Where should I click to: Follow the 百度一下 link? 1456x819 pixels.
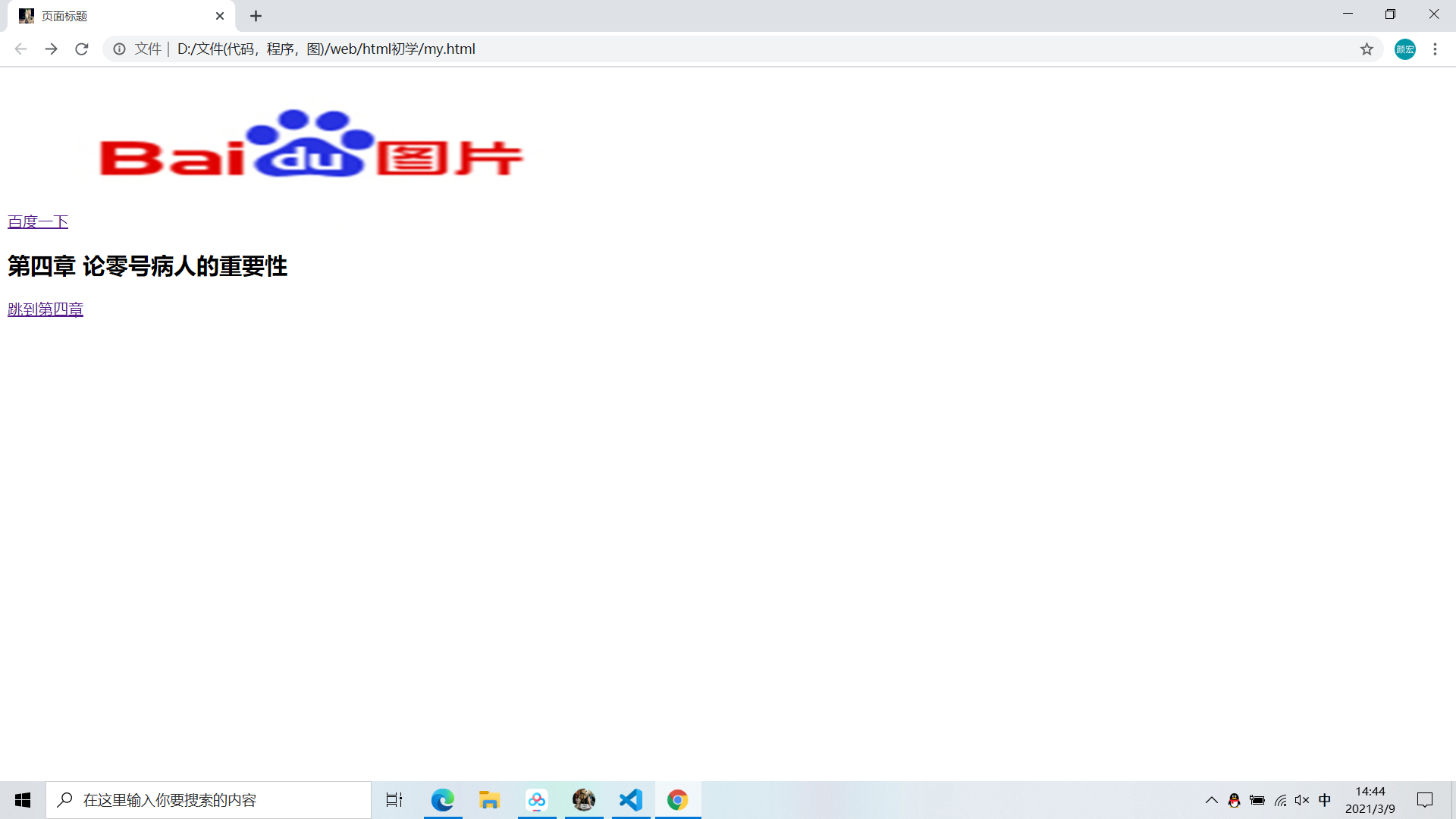click(37, 221)
